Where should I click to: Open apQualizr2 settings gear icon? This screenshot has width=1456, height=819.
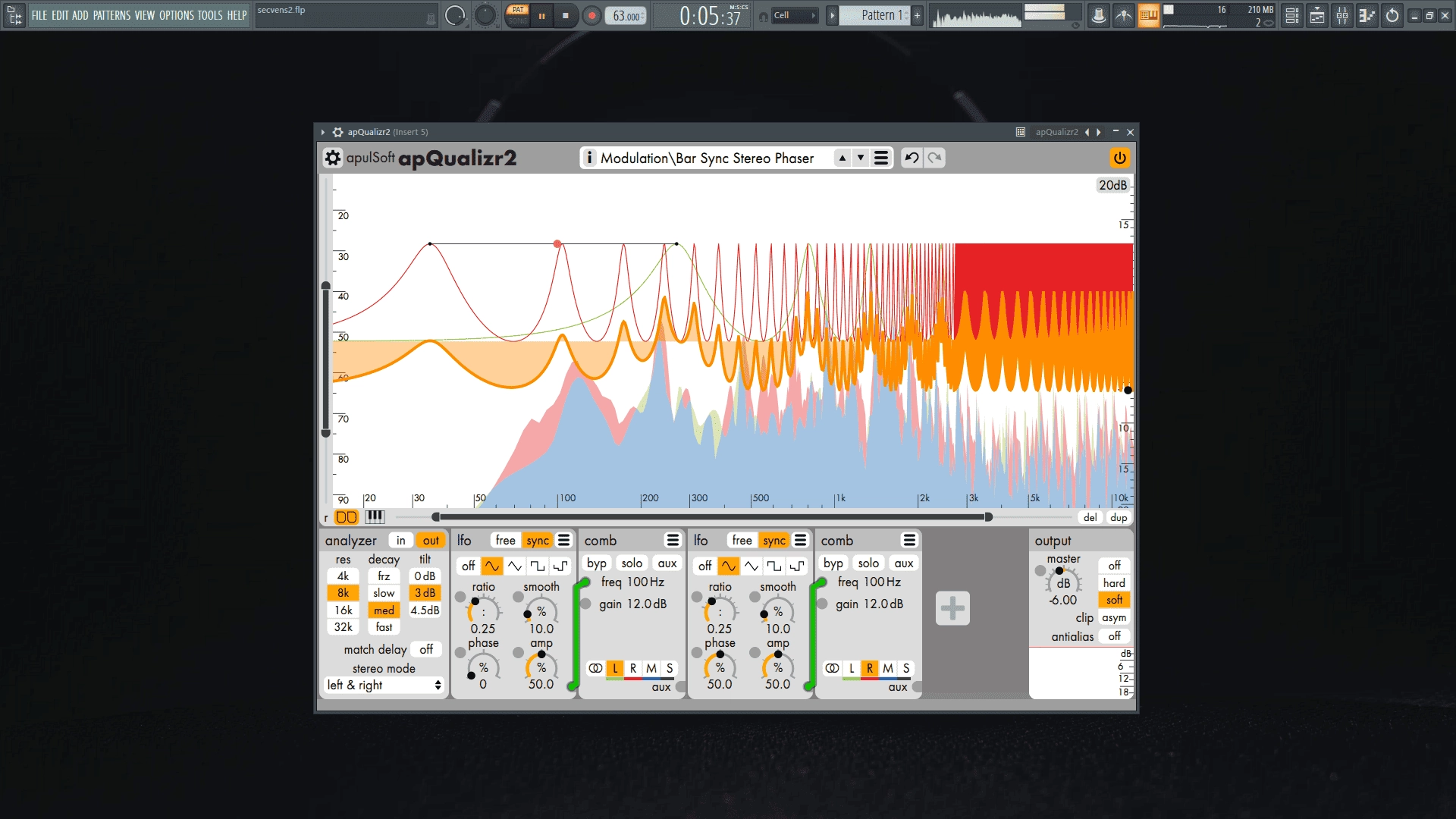coord(333,158)
